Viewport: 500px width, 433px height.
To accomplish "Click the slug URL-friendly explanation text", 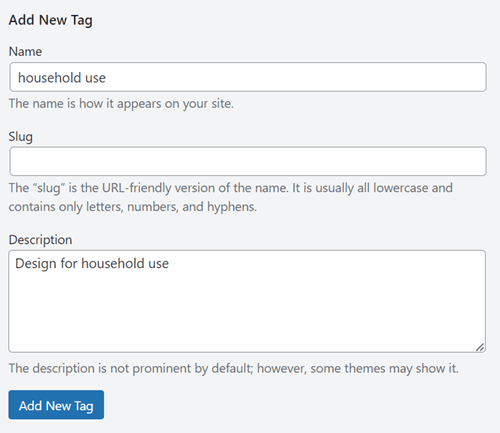I will 231,197.
